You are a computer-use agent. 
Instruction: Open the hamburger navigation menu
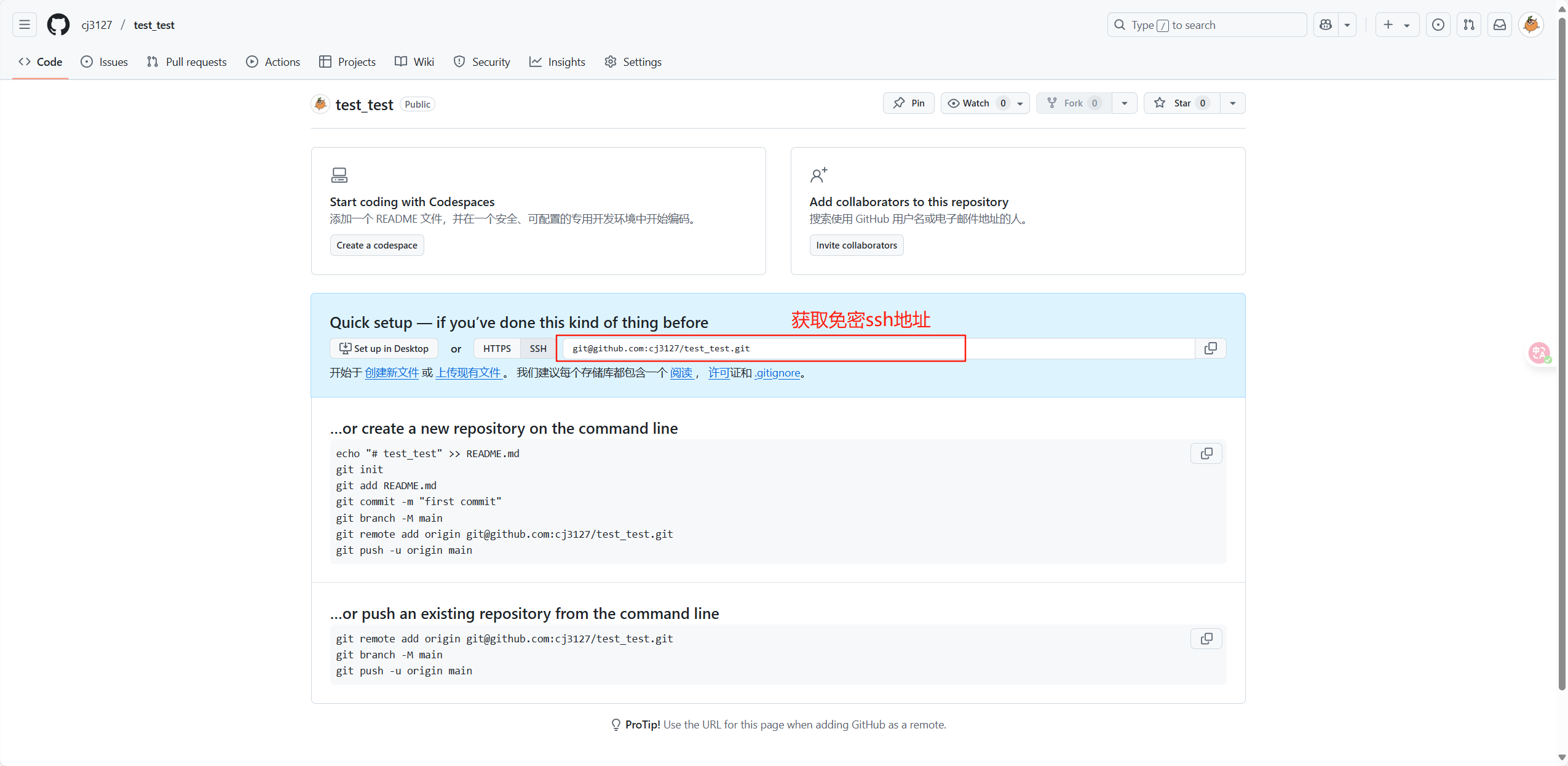[x=25, y=25]
